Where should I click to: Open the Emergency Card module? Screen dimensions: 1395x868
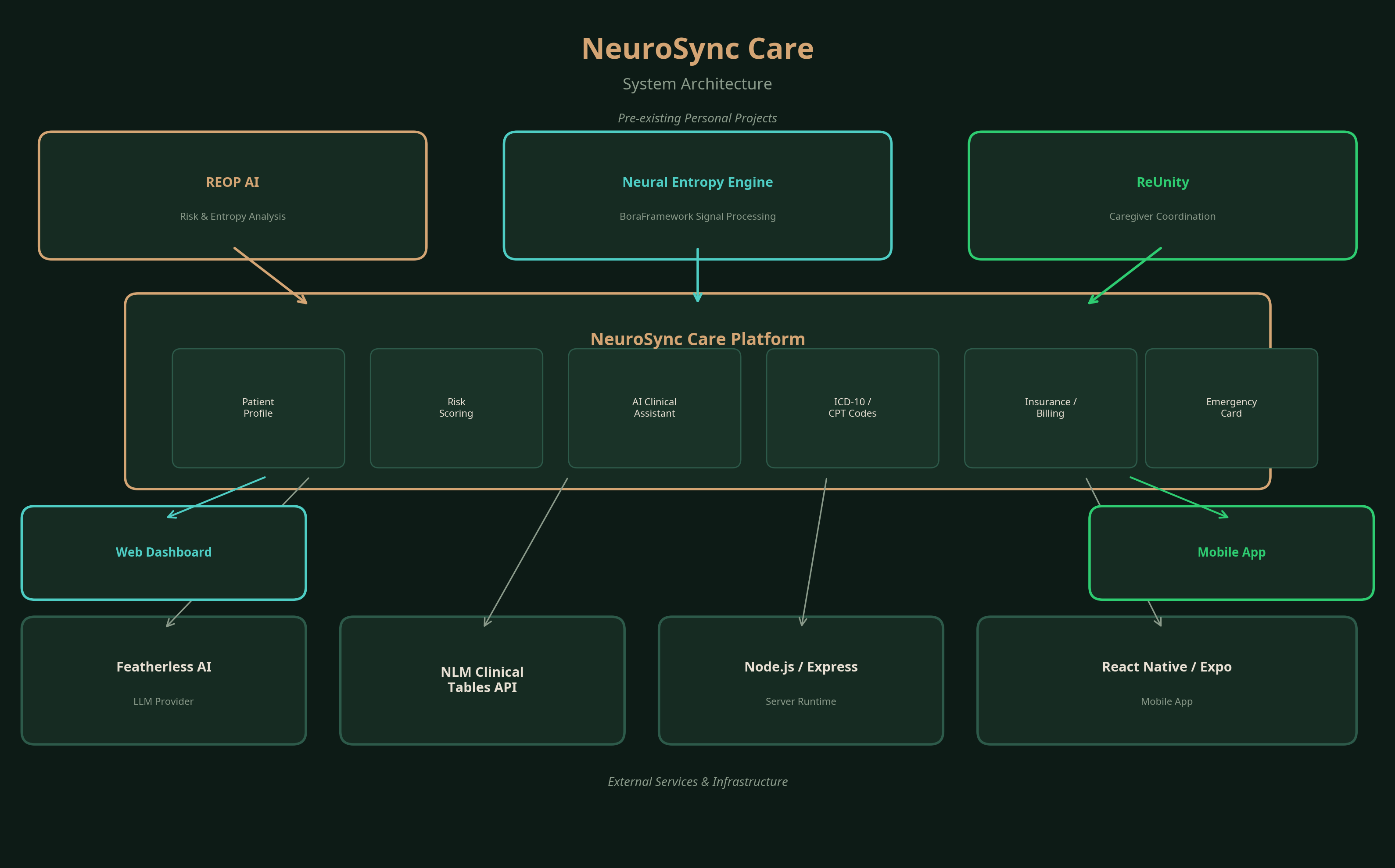(1231, 407)
